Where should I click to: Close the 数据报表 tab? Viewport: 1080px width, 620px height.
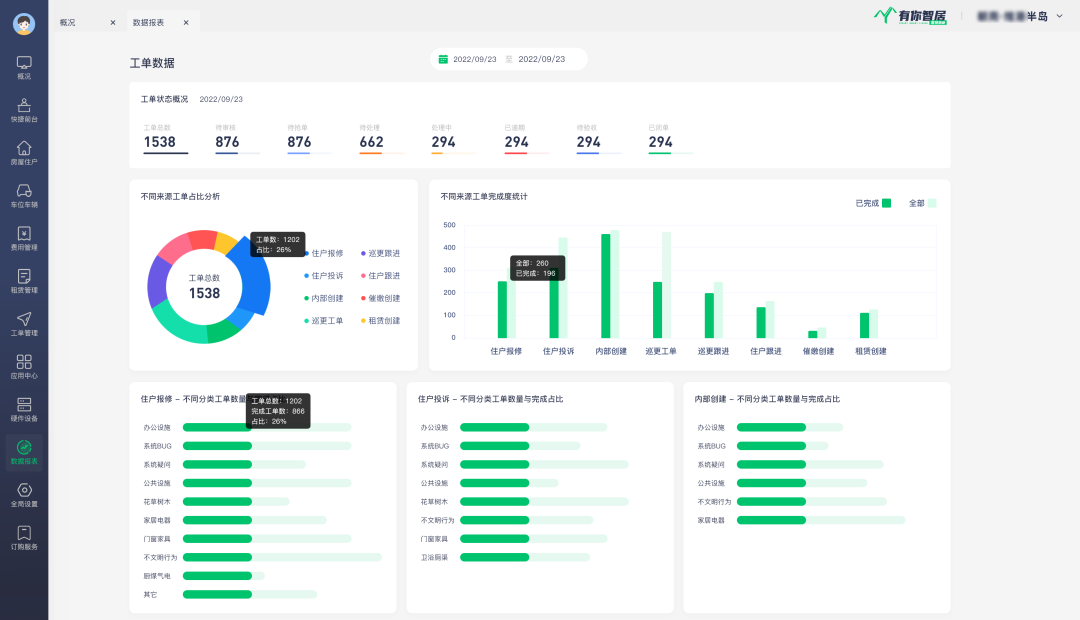click(x=186, y=23)
